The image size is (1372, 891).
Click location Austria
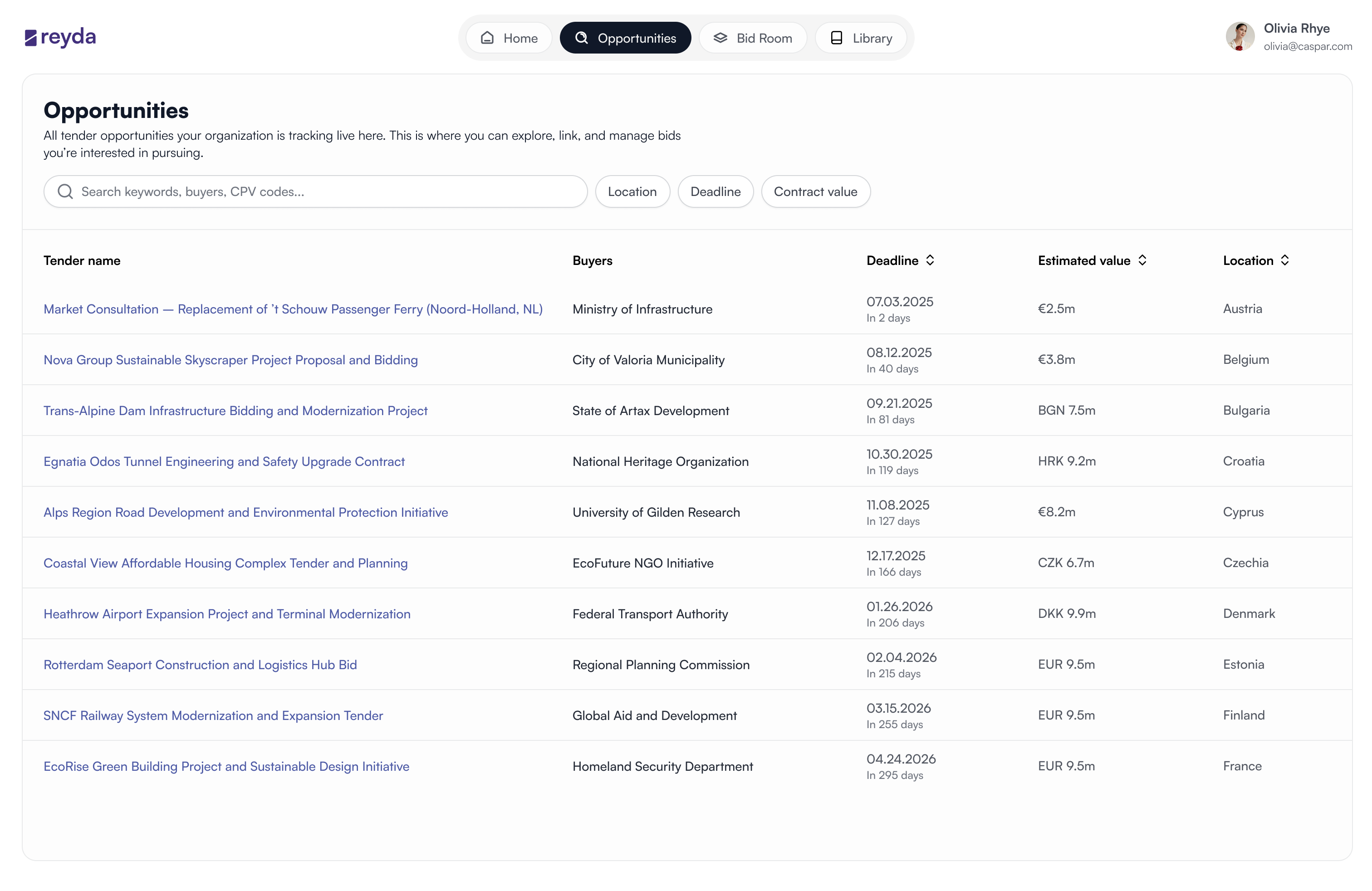pyautogui.click(x=1242, y=308)
